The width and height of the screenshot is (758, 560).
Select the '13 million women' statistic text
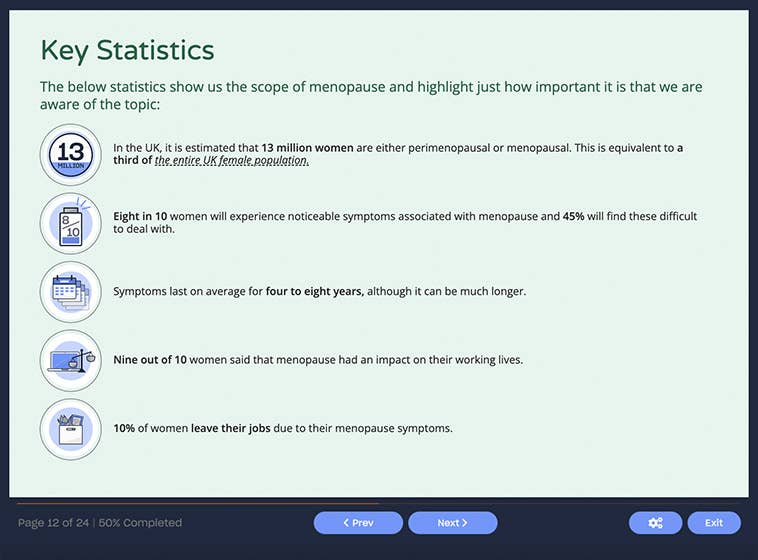307,148
